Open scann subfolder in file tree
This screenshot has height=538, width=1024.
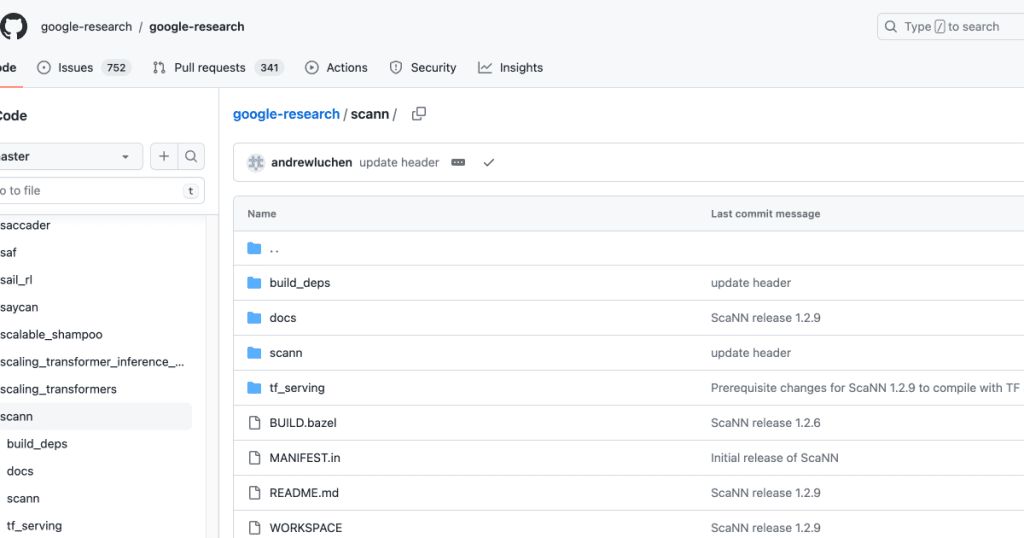tap(23, 499)
